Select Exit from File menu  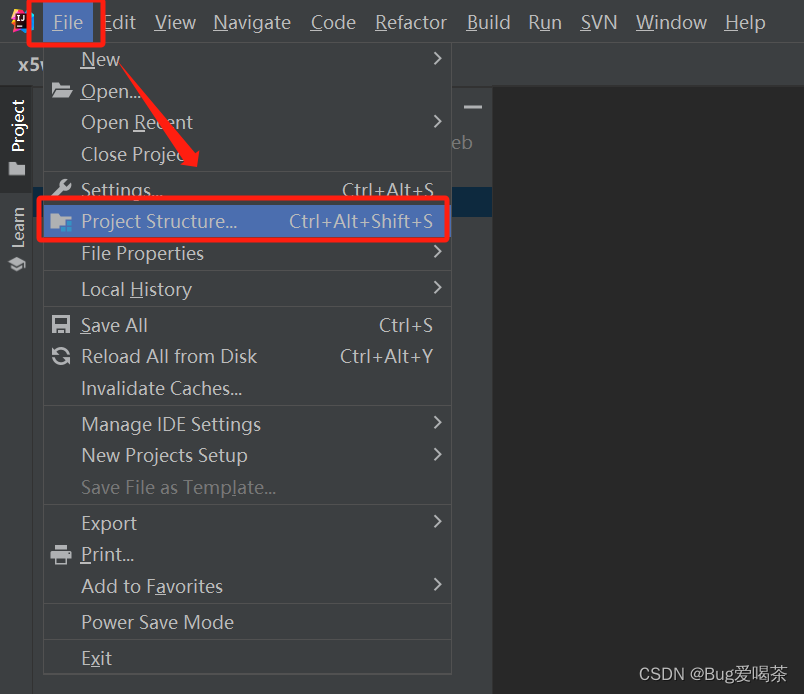[247, 658]
